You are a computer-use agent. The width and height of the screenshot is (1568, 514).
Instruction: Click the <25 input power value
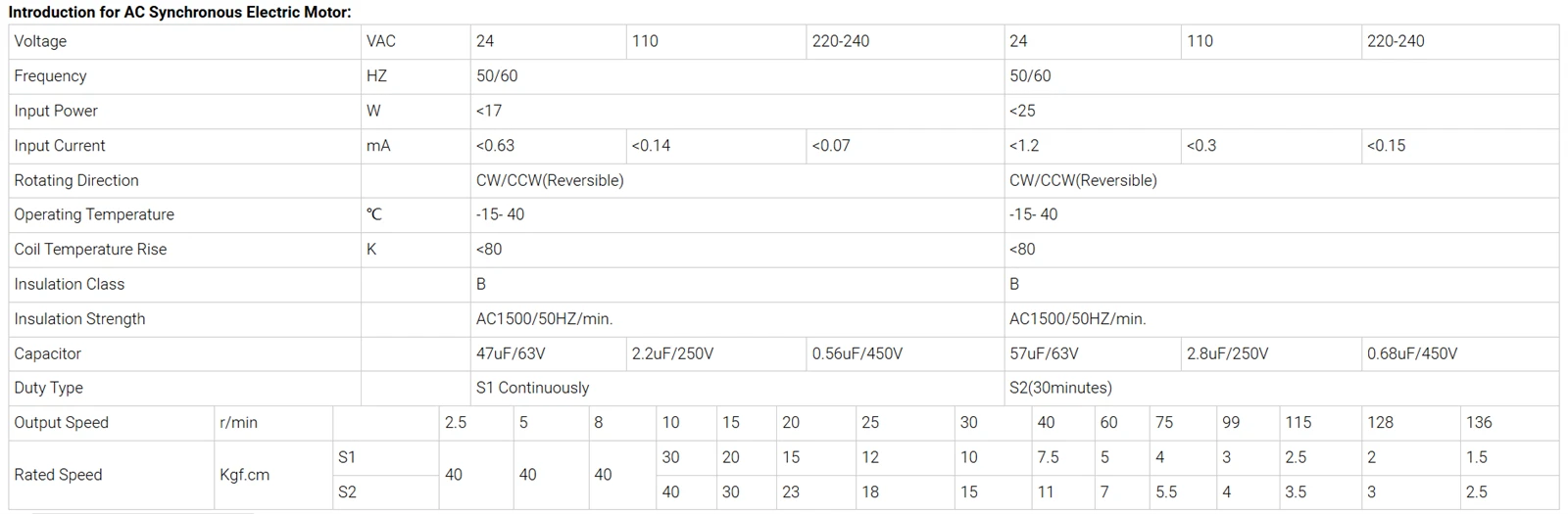pos(1281,111)
